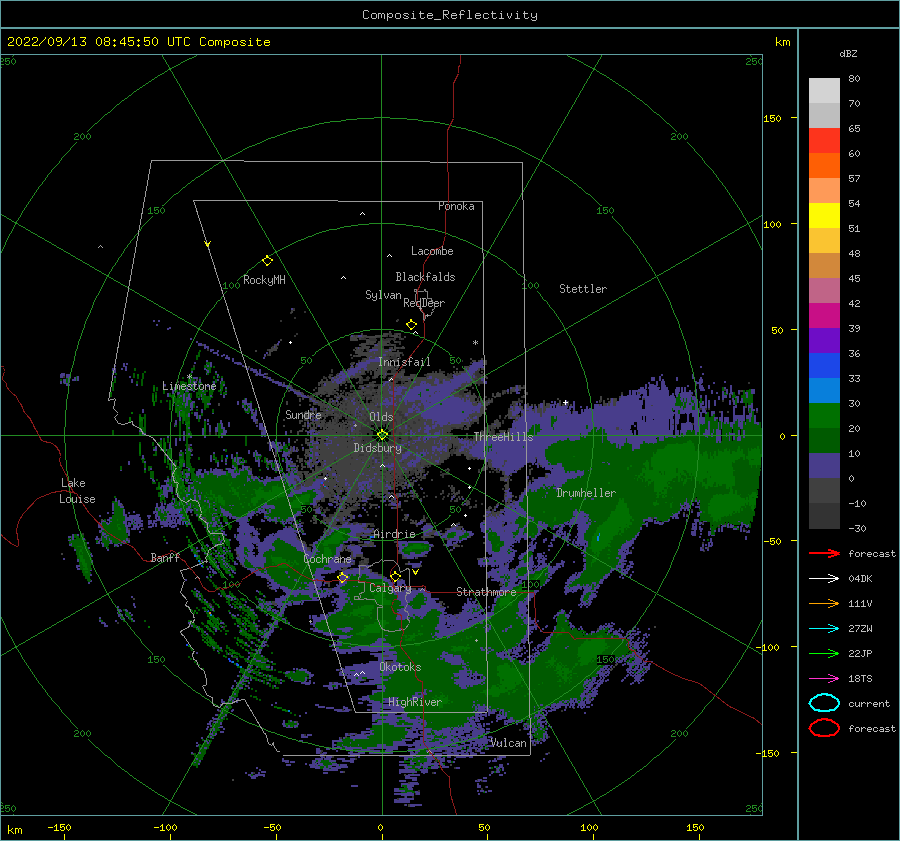Select the Didsbury label
This screenshot has width=900, height=841.
click(377, 448)
